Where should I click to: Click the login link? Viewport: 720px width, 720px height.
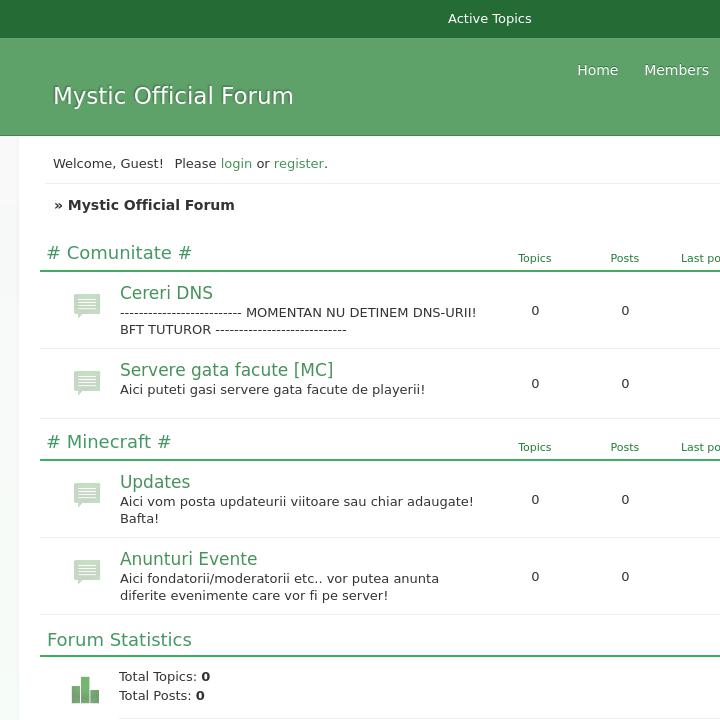click(x=236, y=163)
